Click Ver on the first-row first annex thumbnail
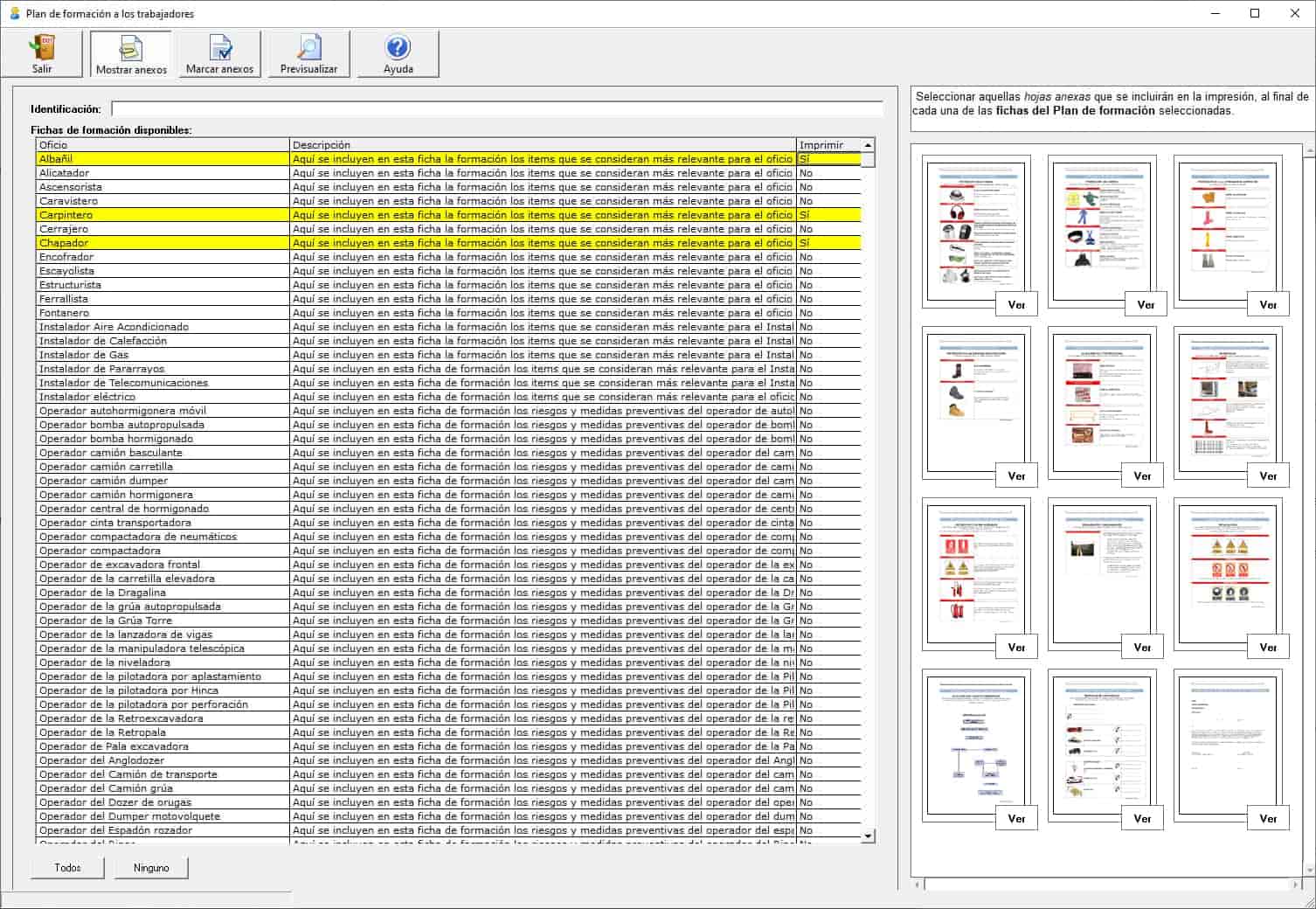The width and height of the screenshot is (1316, 909). 1016,304
